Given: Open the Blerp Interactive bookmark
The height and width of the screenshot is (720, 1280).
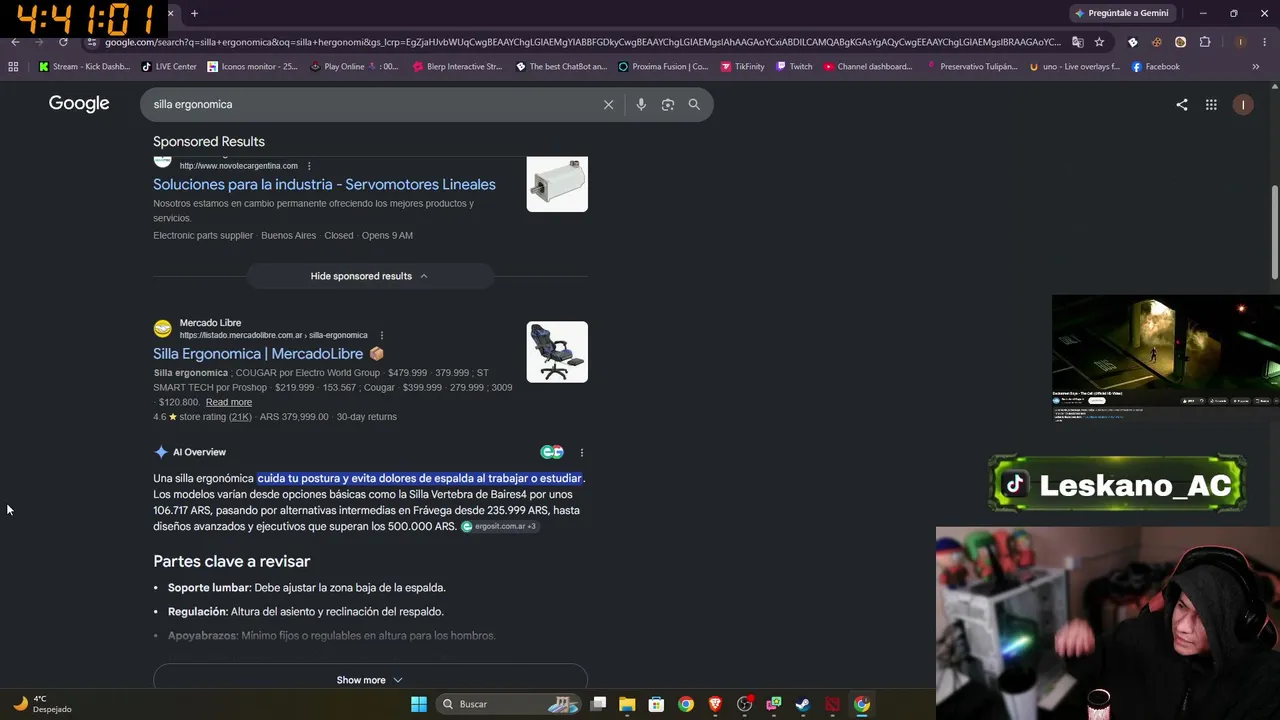Looking at the screenshot, I should pyautogui.click(x=457, y=67).
